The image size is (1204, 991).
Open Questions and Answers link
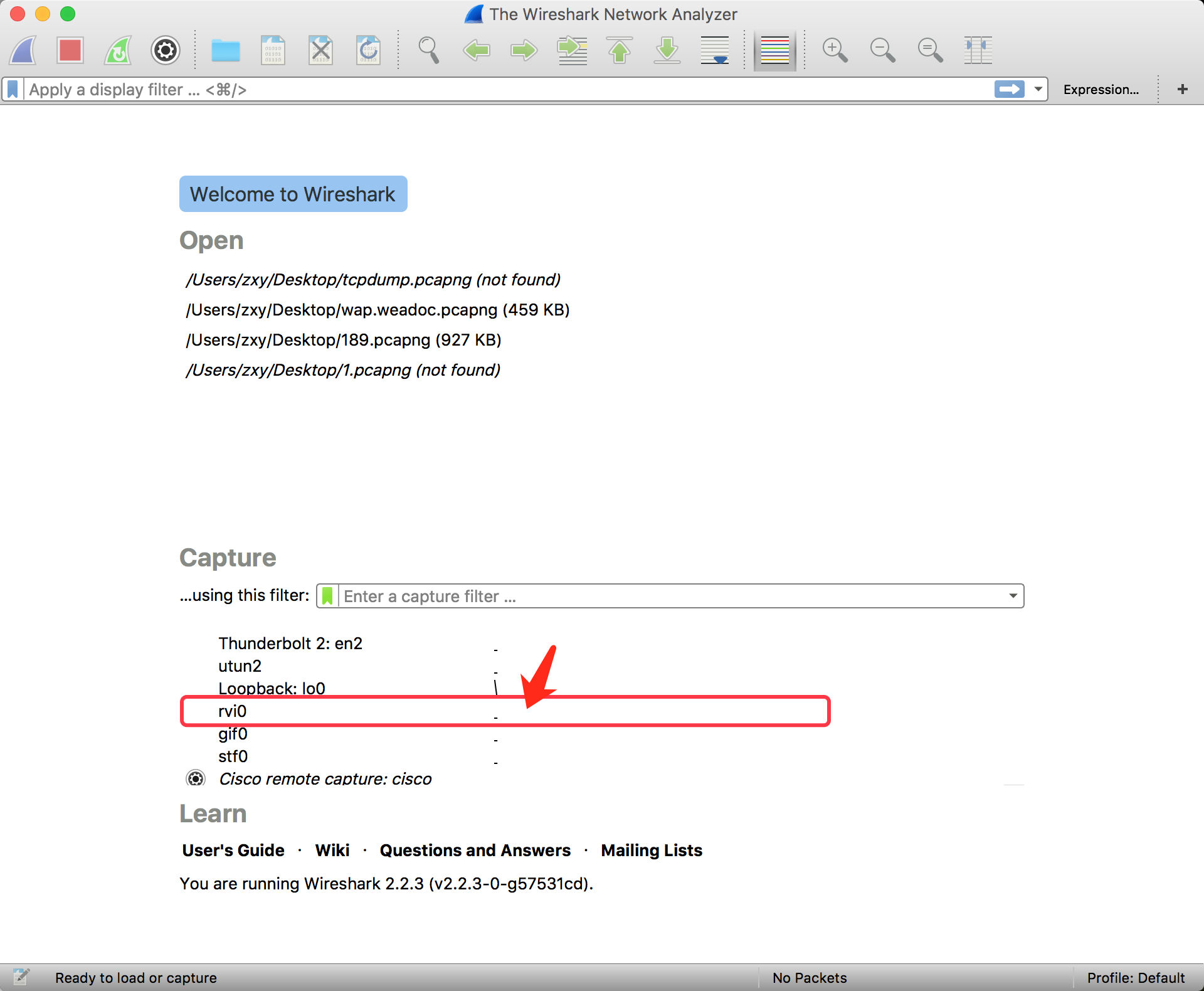click(475, 851)
